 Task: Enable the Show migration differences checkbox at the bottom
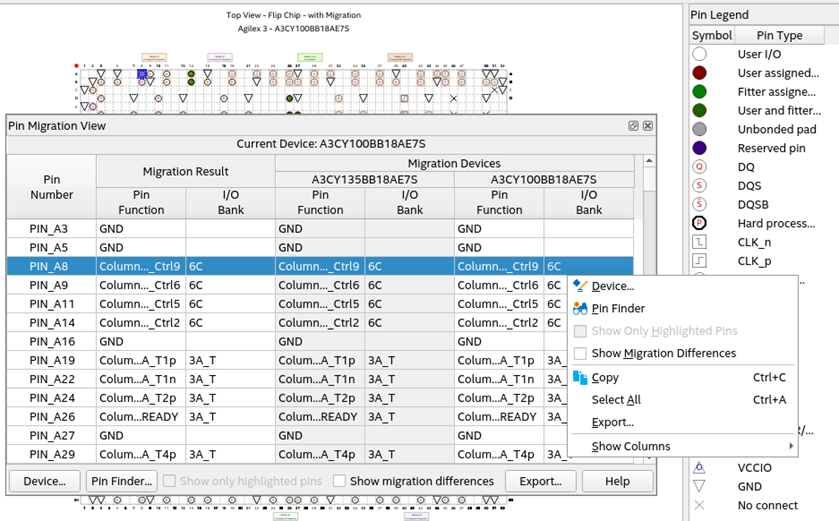coord(339,481)
